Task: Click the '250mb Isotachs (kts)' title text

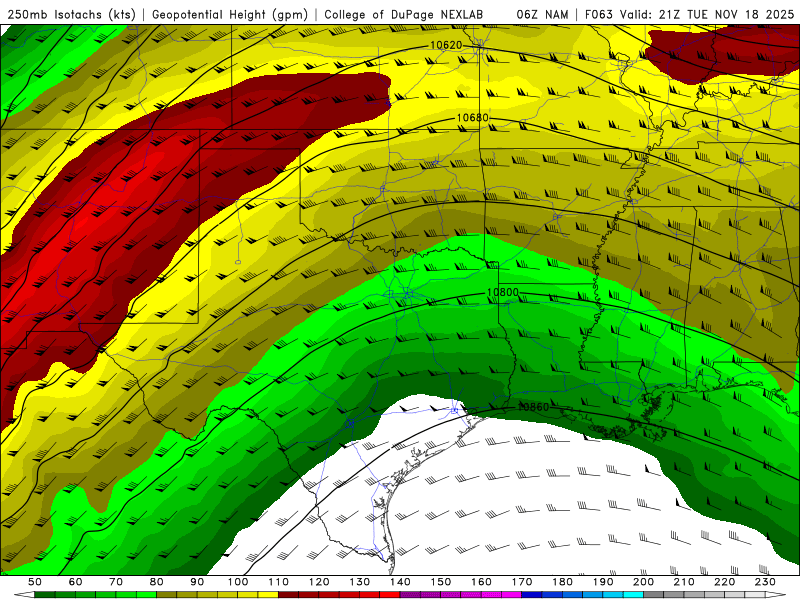Action: click(71, 15)
